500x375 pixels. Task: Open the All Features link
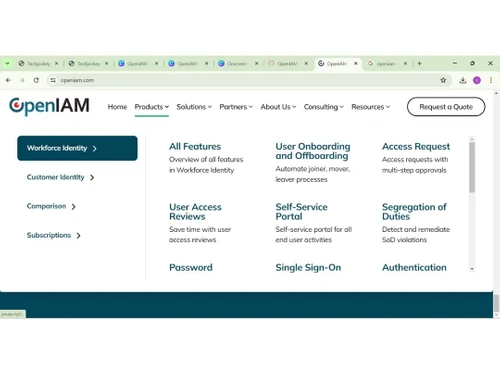195,146
